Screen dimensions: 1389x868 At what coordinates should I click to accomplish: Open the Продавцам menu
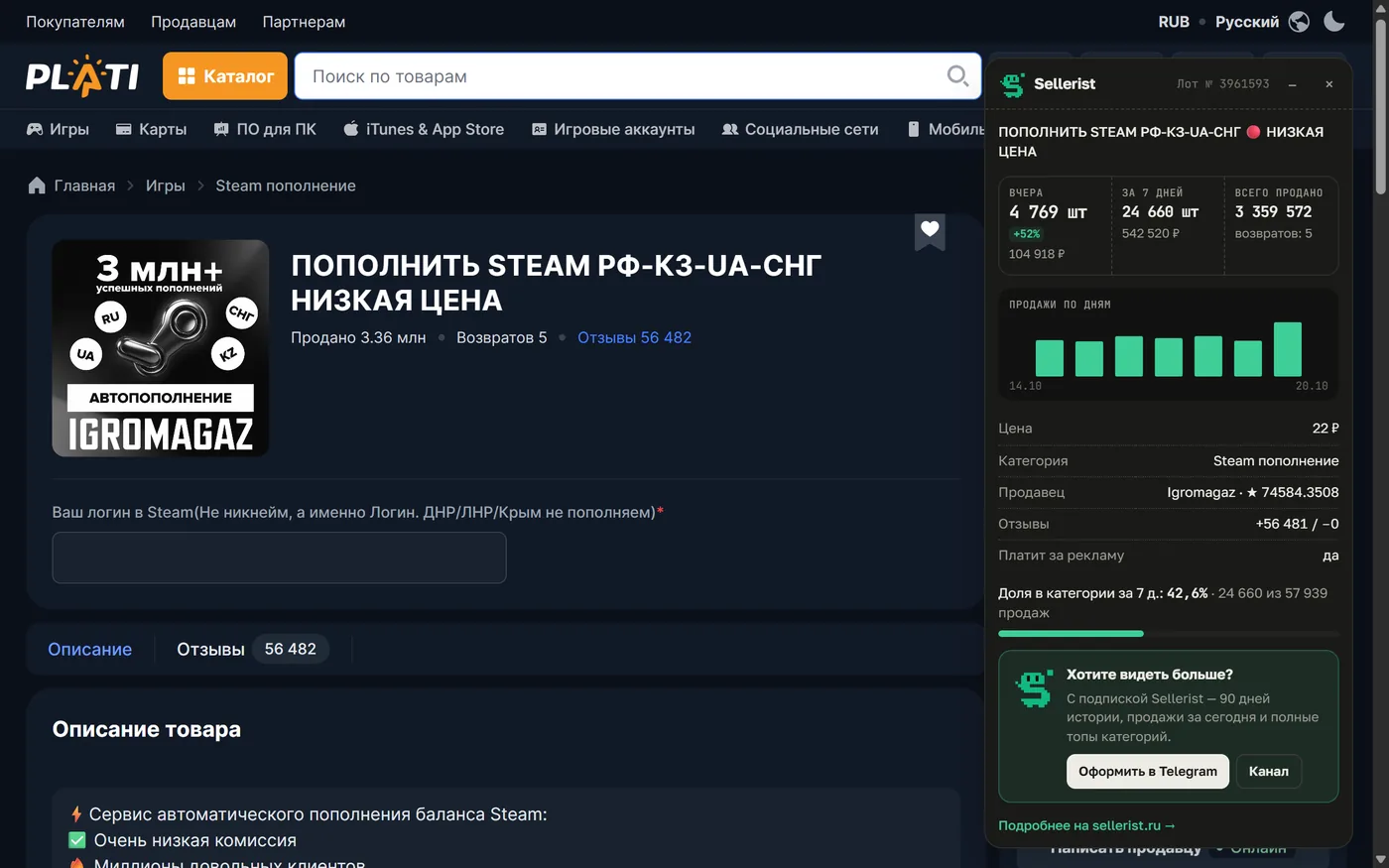(x=193, y=22)
